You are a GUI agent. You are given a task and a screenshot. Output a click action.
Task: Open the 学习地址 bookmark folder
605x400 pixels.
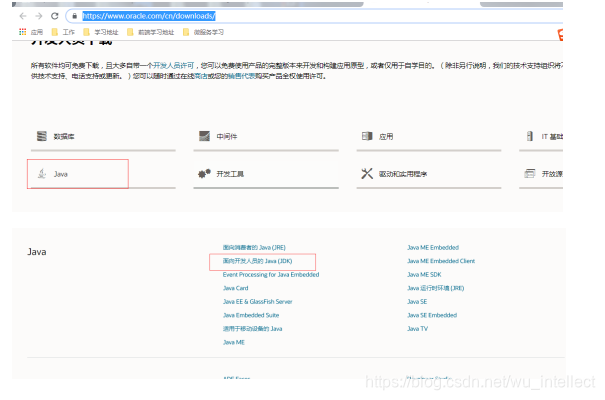[x=101, y=32]
